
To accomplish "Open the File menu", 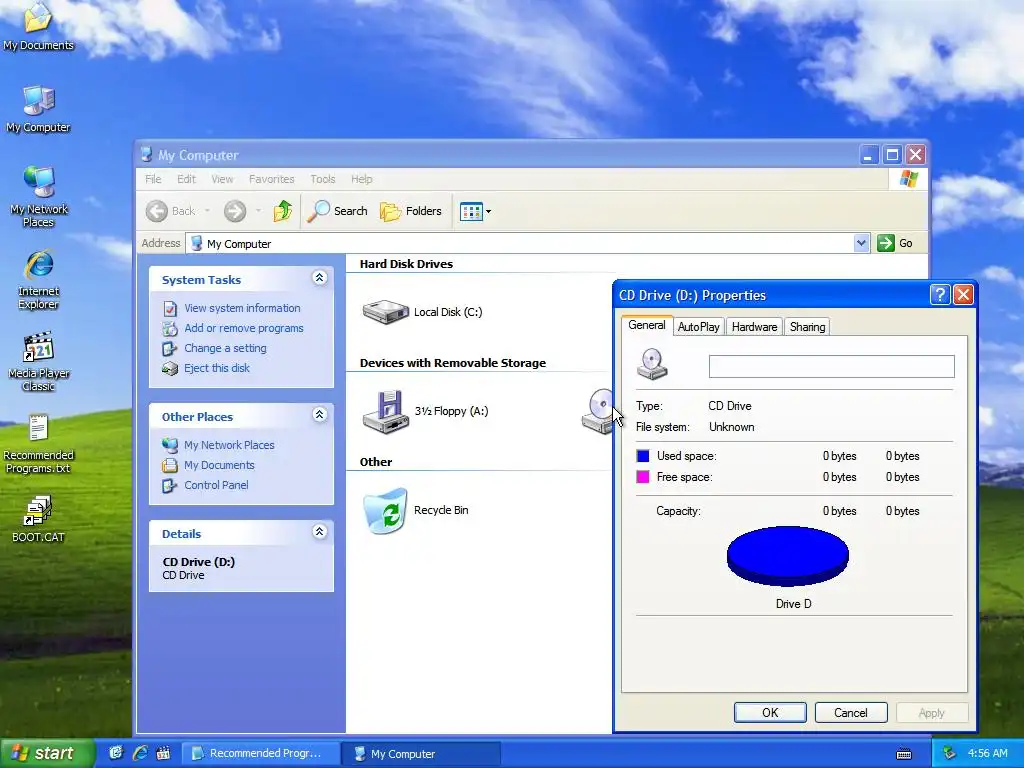I will coord(153,179).
